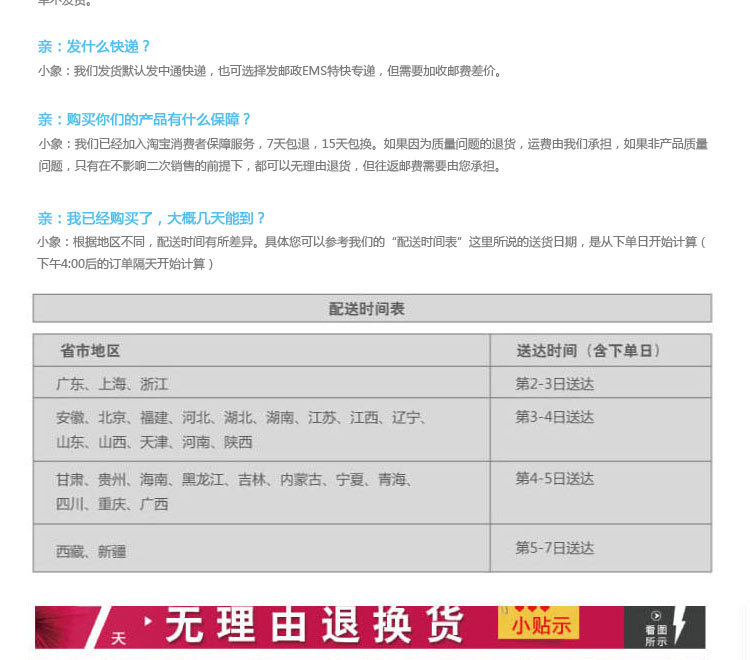This screenshot has width=750, height=660.
Task: Select the 第5-7日送达 delivery time cell
Action: [554, 548]
